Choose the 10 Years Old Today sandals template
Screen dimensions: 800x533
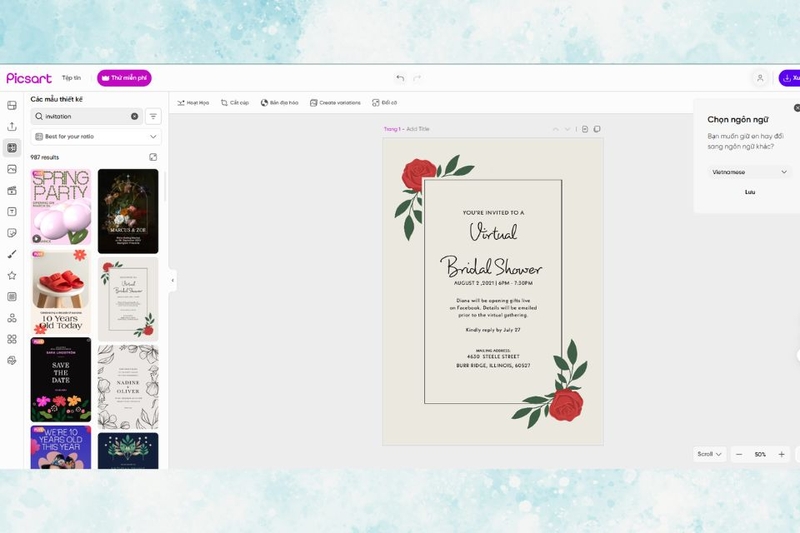pos(61,292)
